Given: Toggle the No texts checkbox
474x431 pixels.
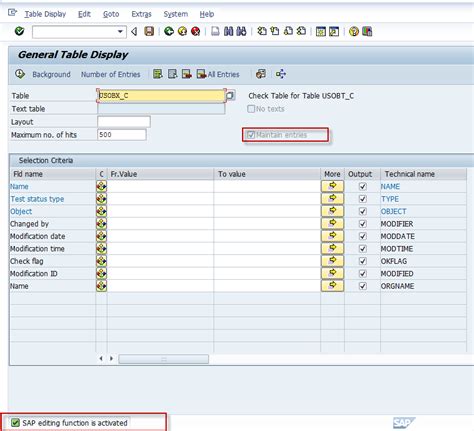Looking at the screenshot, I should tap(251, 109).
